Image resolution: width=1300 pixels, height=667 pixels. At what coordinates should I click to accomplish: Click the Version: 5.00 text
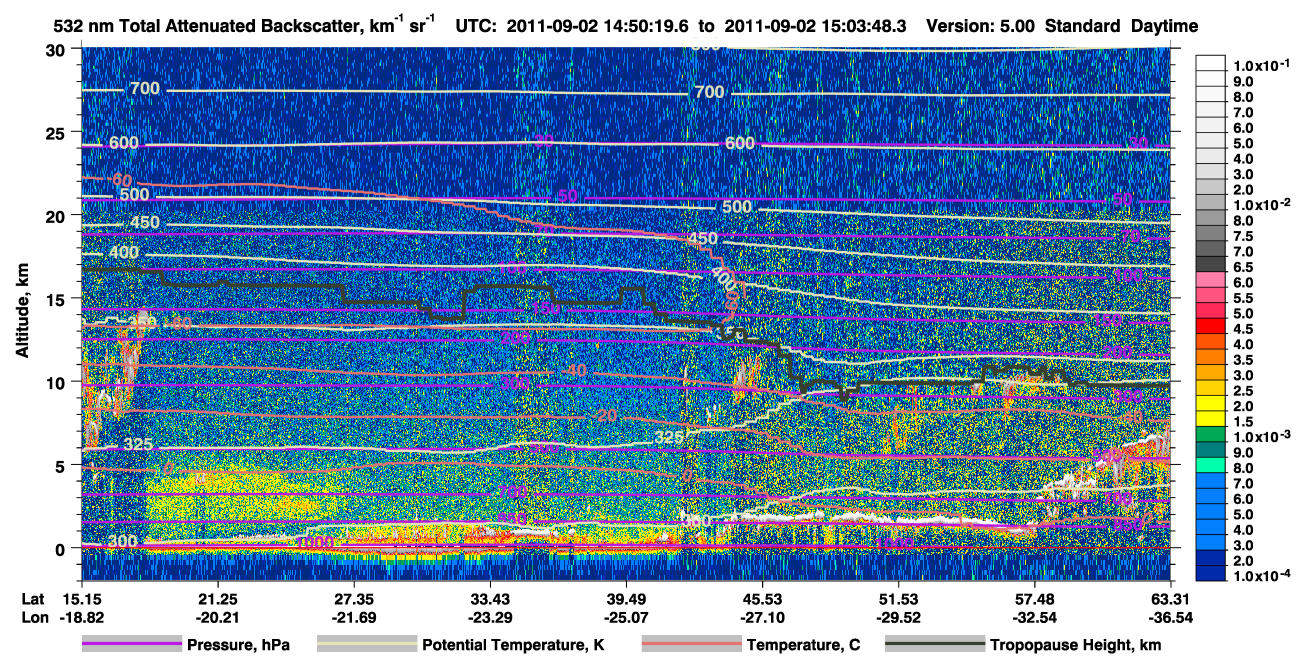coord(981,27)
